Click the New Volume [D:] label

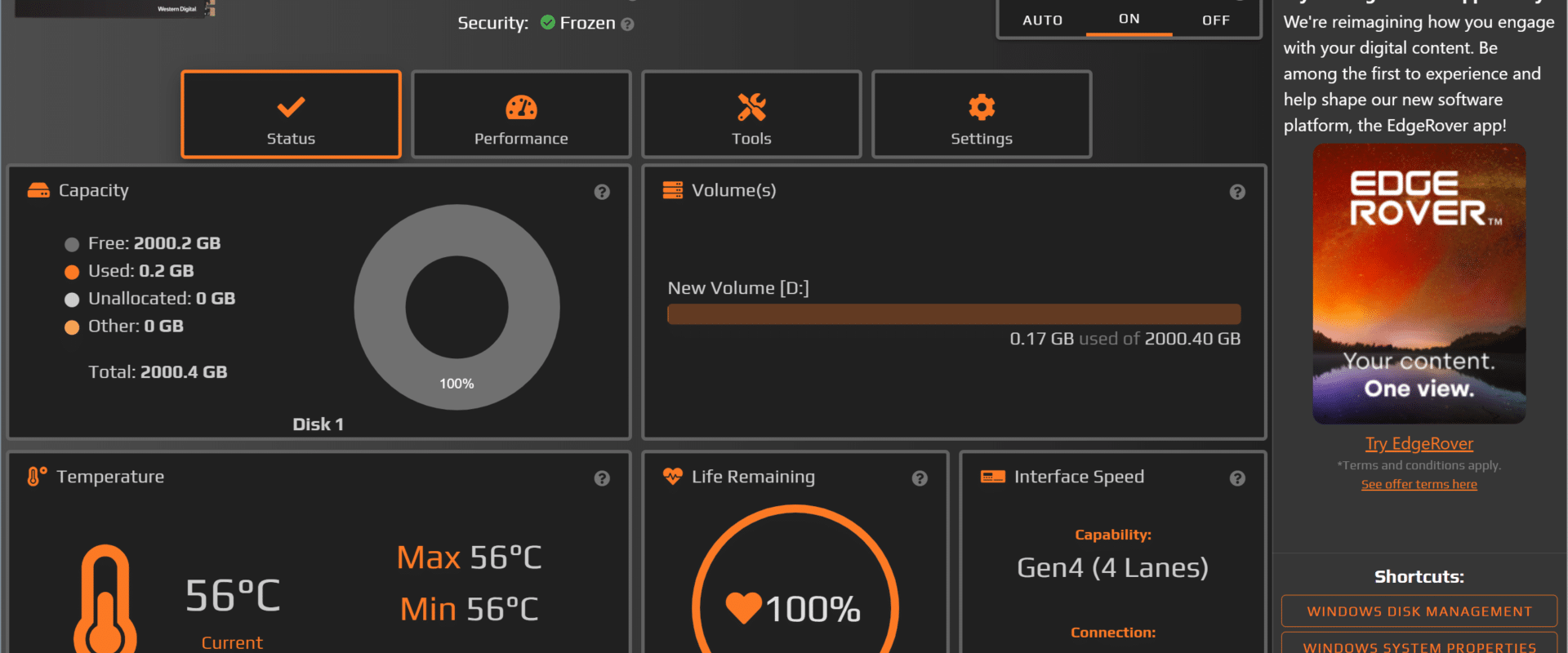[x=738, y=288]
